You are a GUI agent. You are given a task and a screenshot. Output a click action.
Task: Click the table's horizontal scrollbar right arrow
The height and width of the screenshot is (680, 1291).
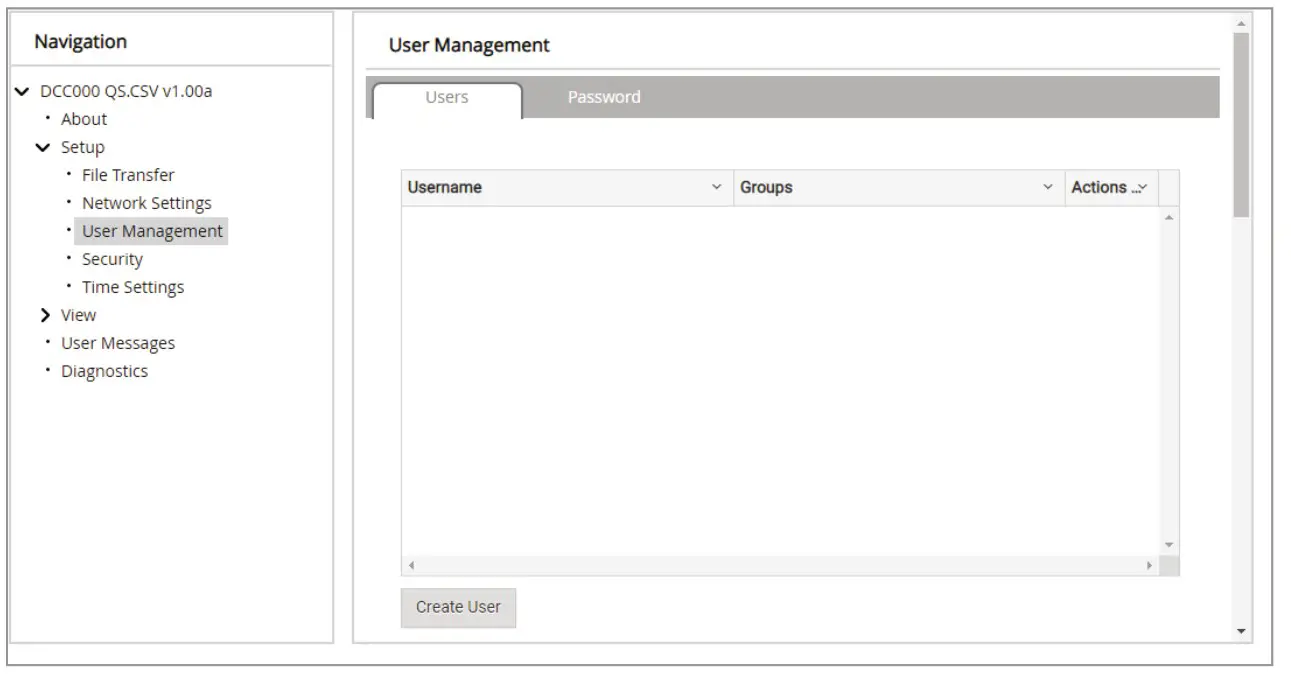[x=1150, y=563]
